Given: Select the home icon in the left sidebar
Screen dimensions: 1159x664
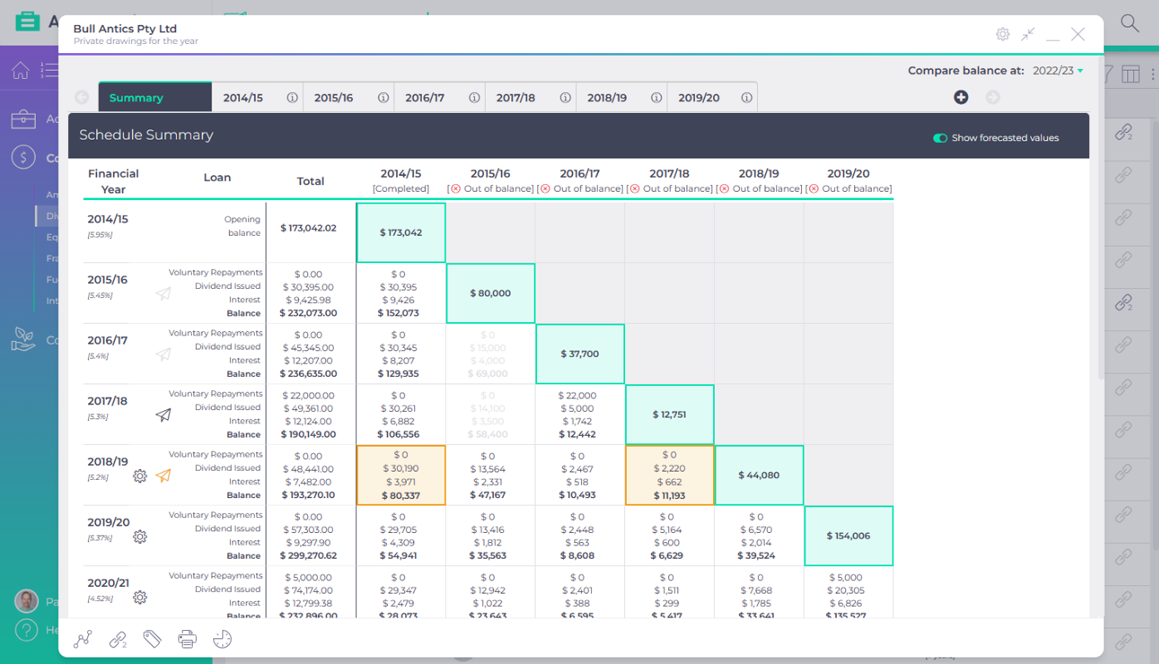Looking at the screenshot, I should coord(20,70).
